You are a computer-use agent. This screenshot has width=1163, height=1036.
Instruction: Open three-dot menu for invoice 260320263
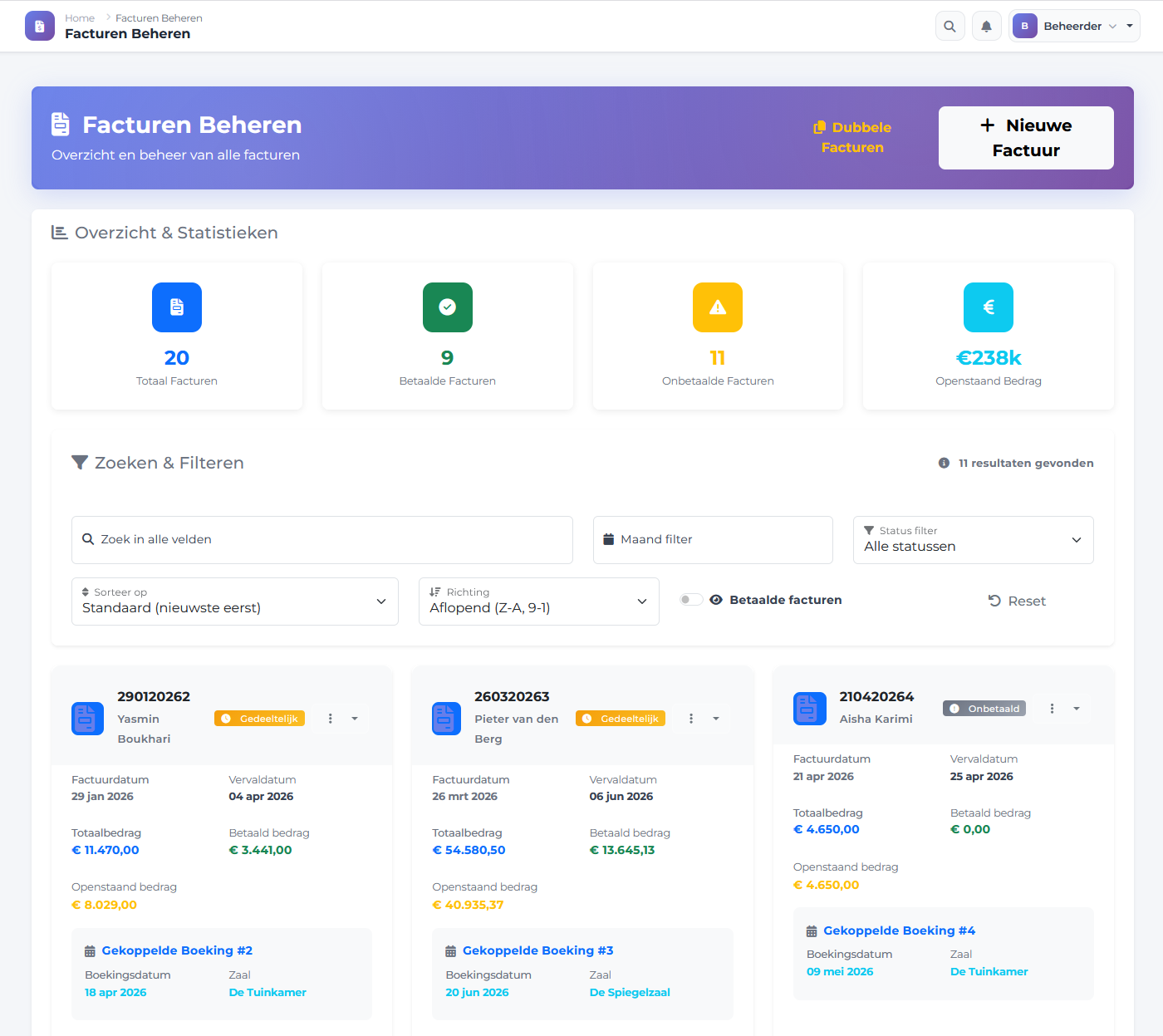point(690,719)
